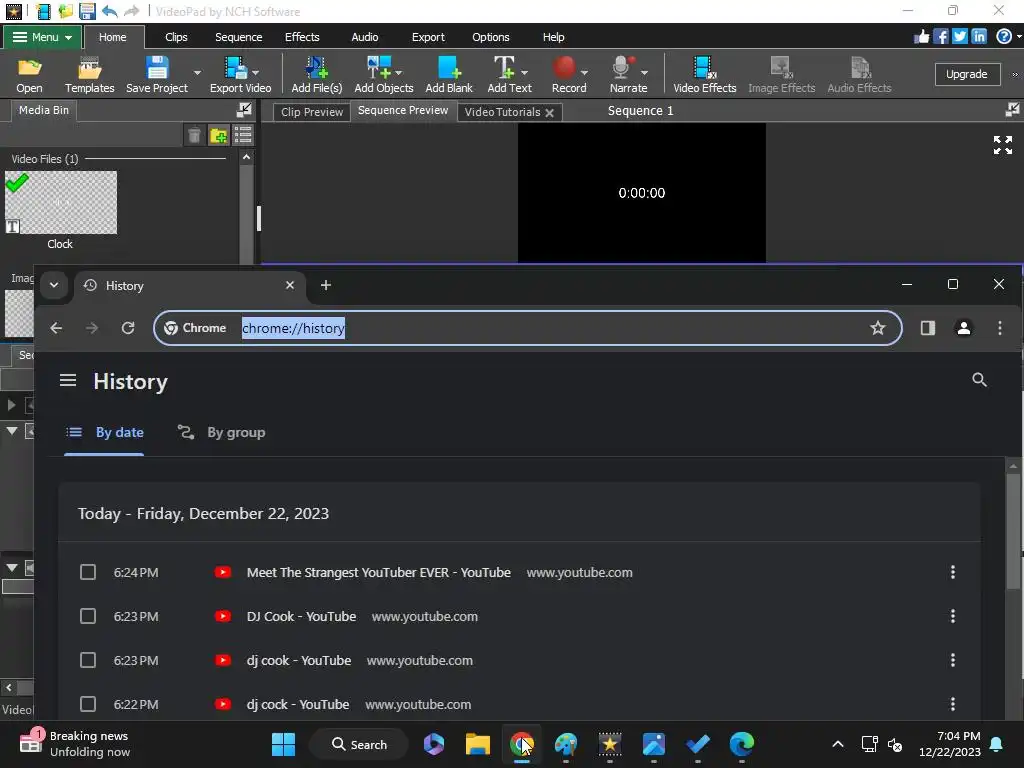Image resolution: width=1024 pixels, height=768 pixels.
Task: Undock the Media Bin panel
Action: click(x=244, y=110)
